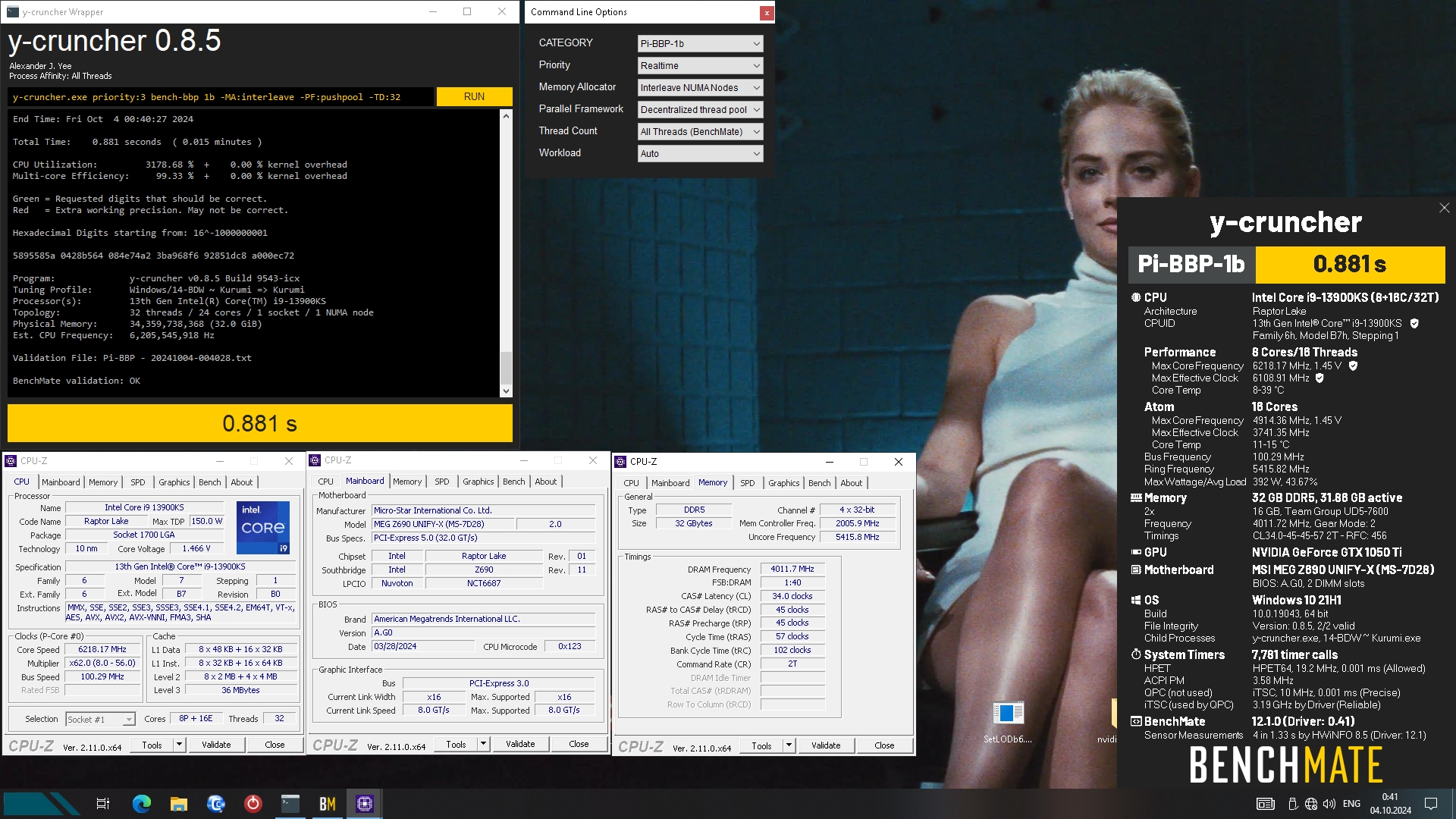Click Validate in CPU-Z Mainboard window
Image resolution: width=1456 pixels, height=819 pixels.
[x=520, y=744]
